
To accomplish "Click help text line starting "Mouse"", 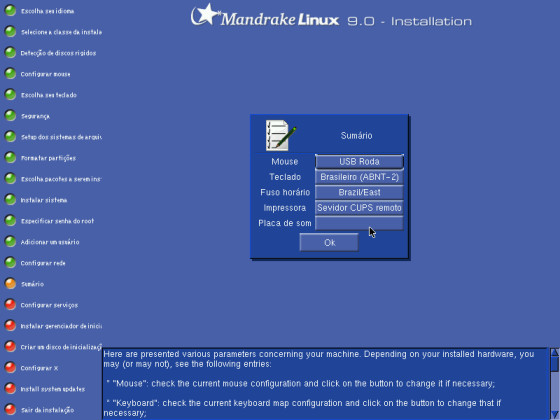I will coord(300,384).
